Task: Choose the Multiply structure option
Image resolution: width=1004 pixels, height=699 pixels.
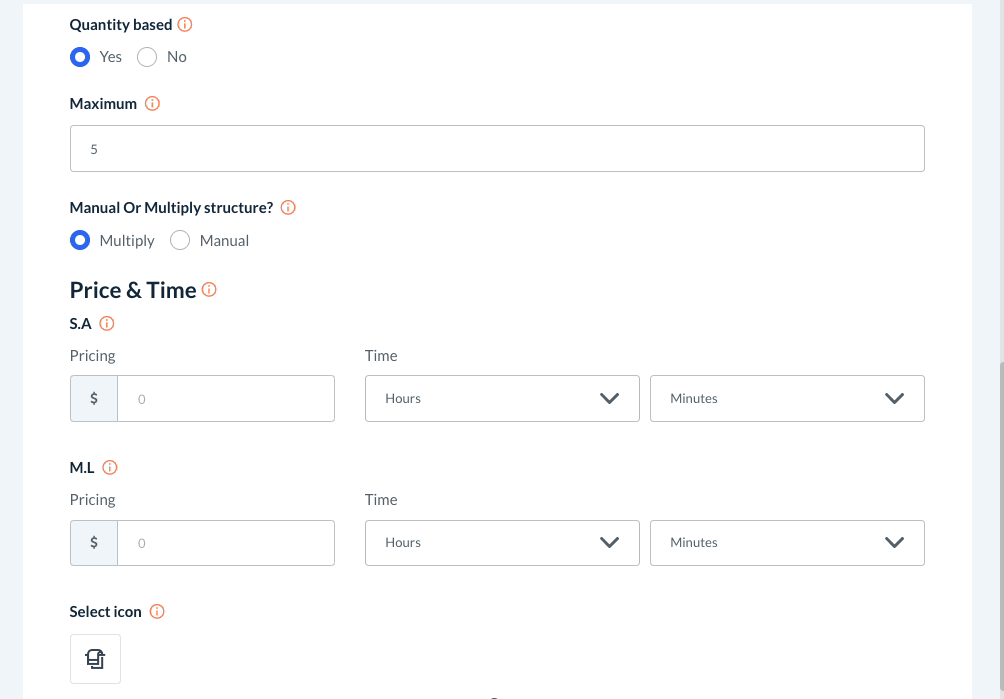Action: coord(80,241)
